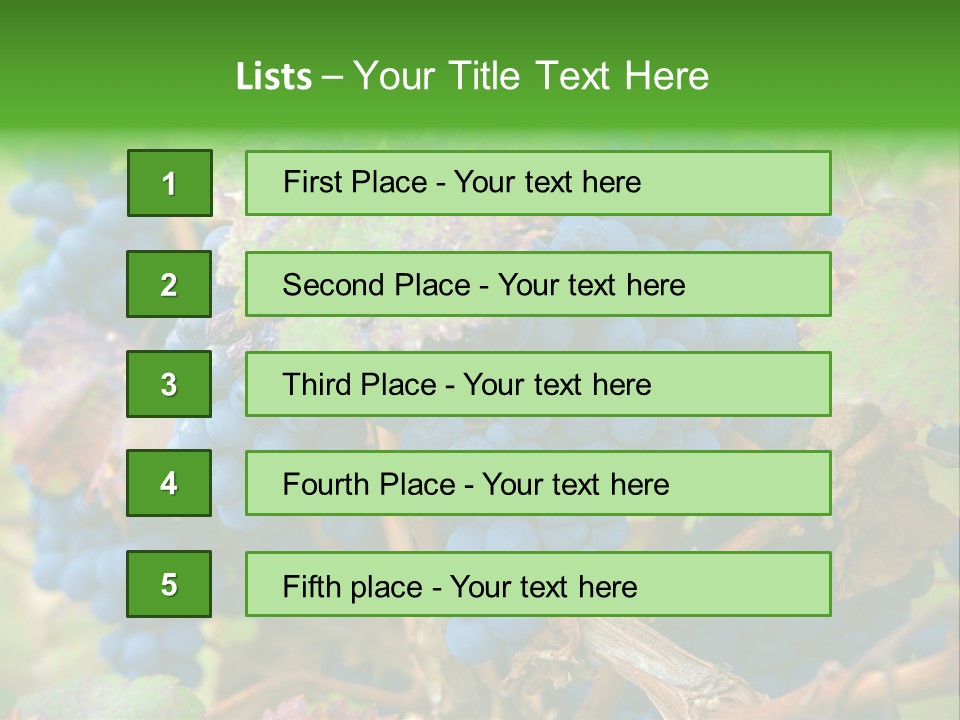Image resolution: width=960 pixels, height=720 pixels.
Task: Click the number 3 green box
Action: (169, 384)
